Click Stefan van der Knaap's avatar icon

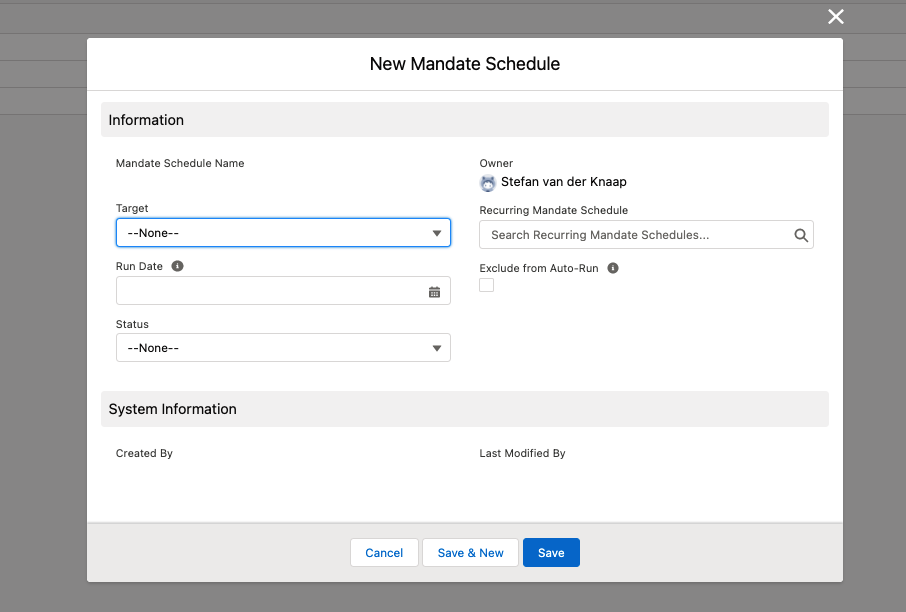tap(487, 183)
